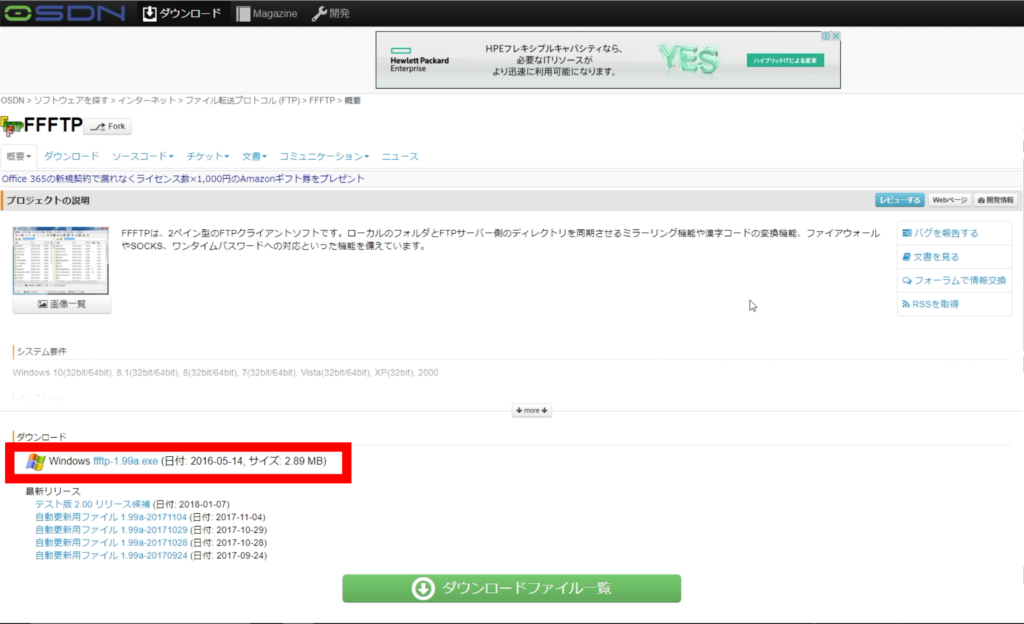Open the 開発情報 button

(x=995, y=200)
